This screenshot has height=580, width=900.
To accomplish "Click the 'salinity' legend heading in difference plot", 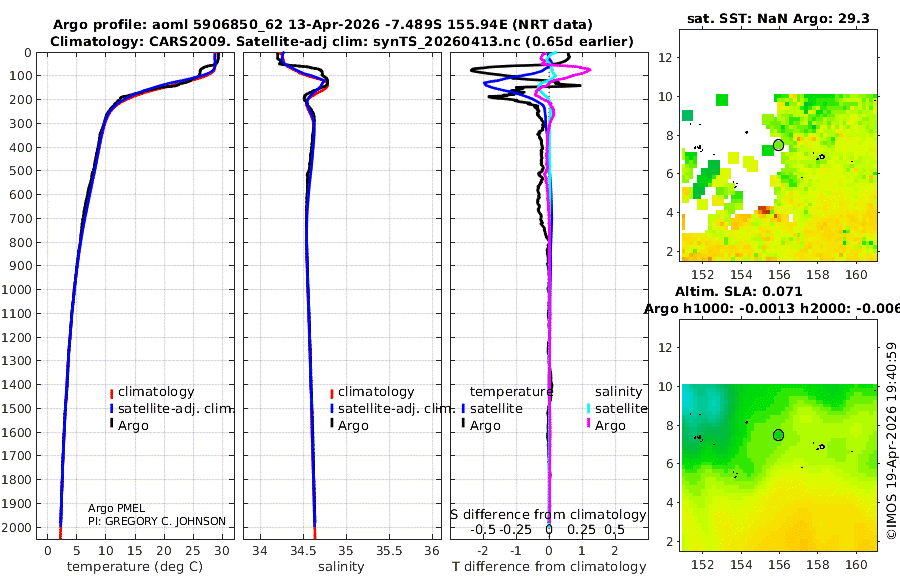I will point(618,392).
